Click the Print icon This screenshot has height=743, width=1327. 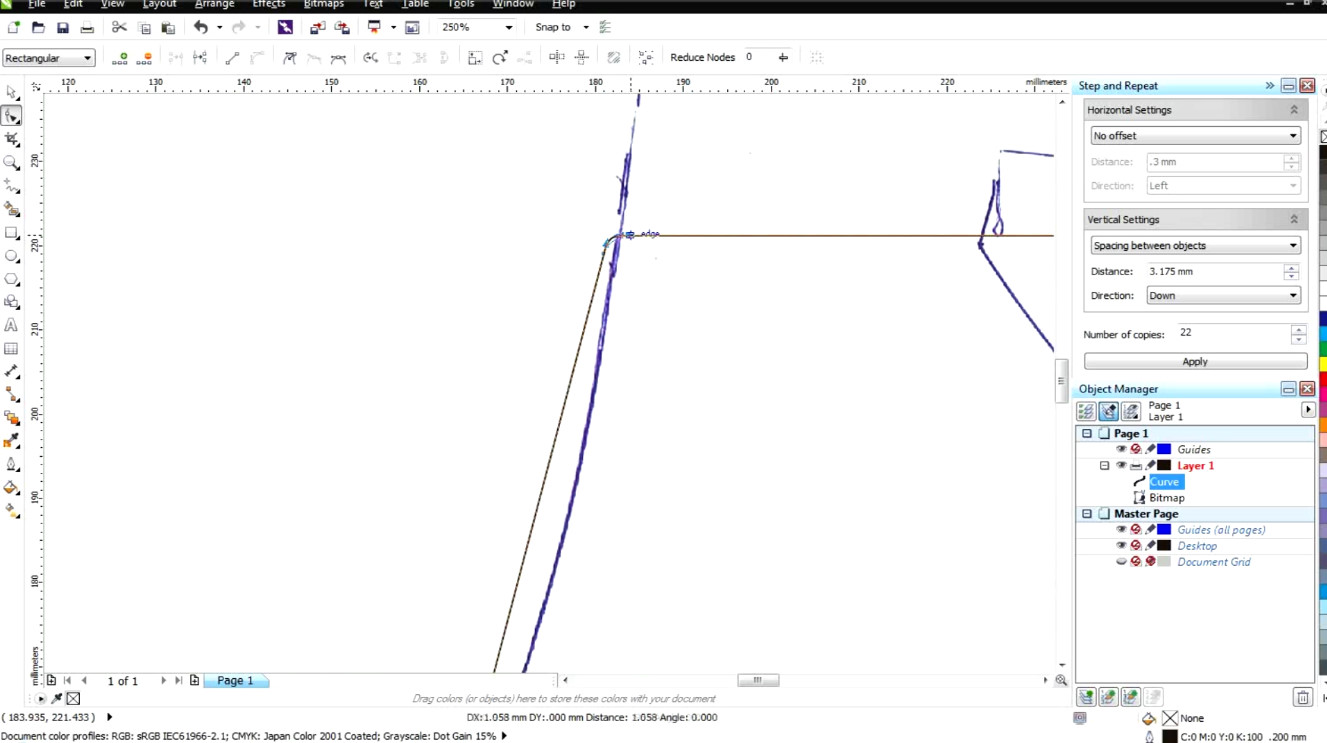(86, 28)
